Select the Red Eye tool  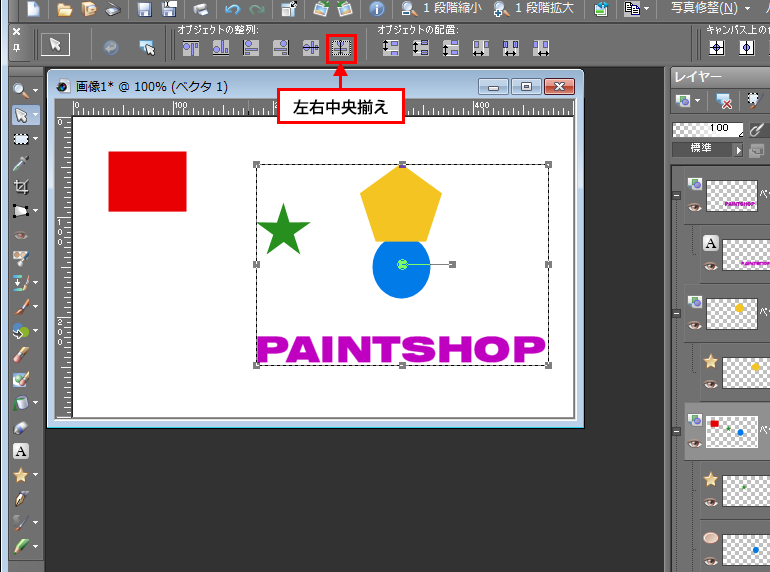point(21,235)
